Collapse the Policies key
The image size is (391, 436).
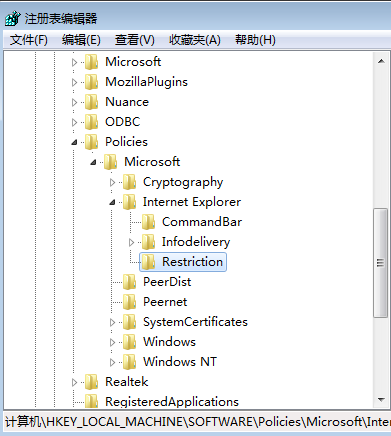click(74, 143)
